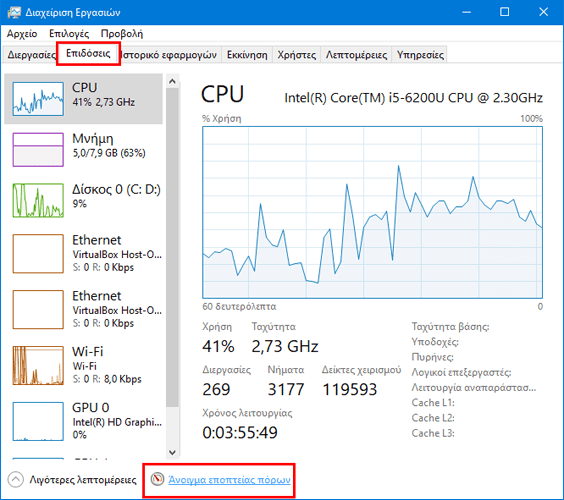Click the '60 δευτερόλεπτα' graph axis label

pos(239,307)
